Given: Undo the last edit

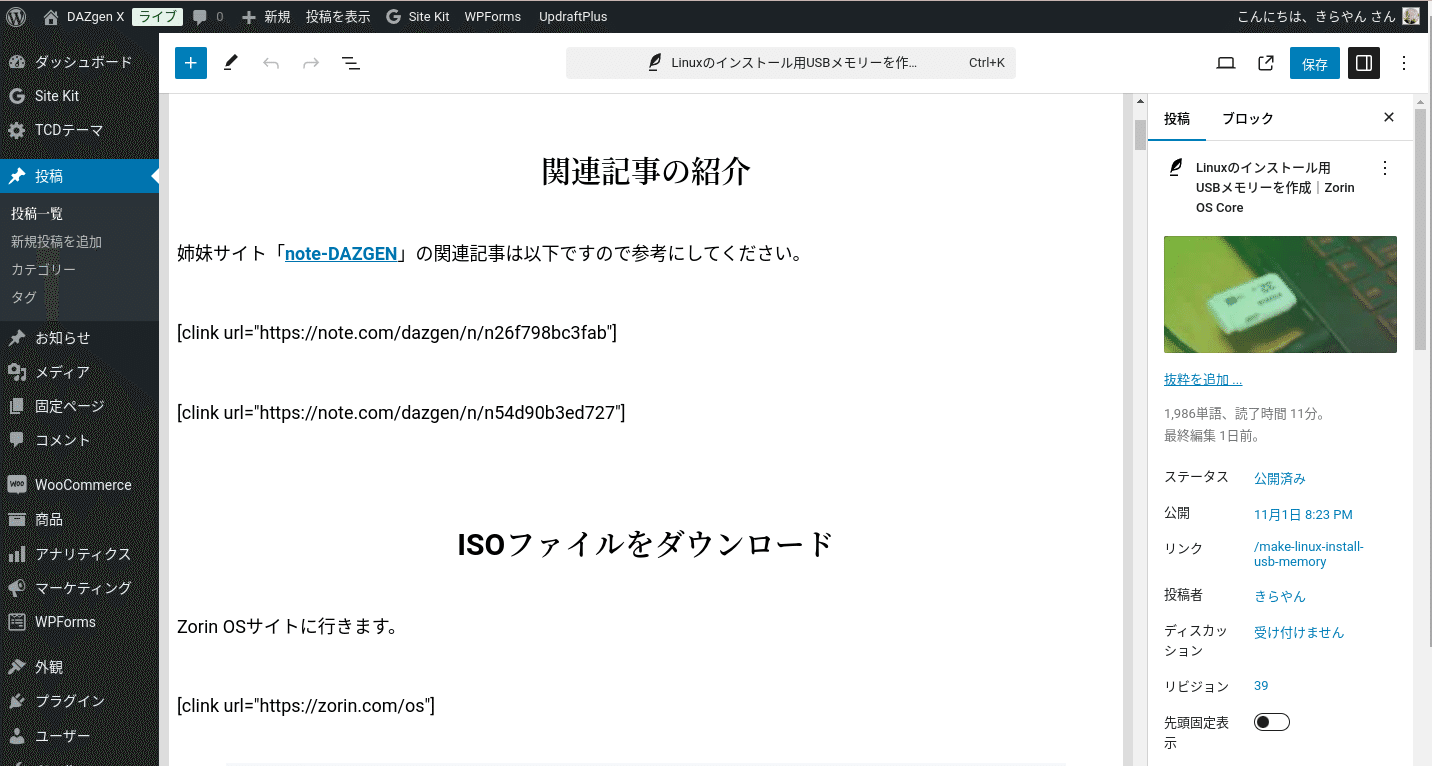Looking at the screenshot, I should pyautogui.click(x=270, y=62).
